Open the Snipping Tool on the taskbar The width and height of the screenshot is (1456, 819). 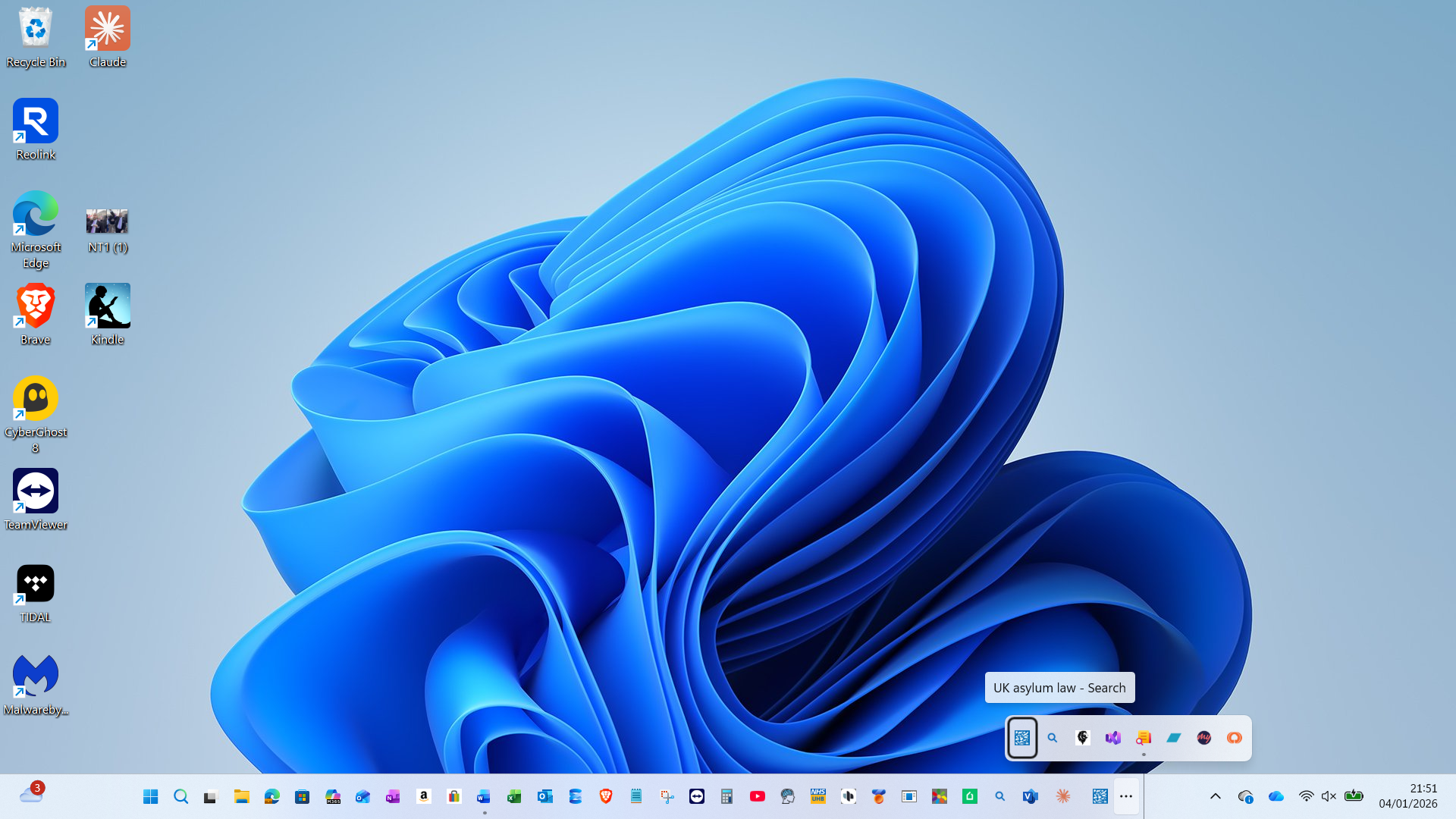click(x=667, y=796)
